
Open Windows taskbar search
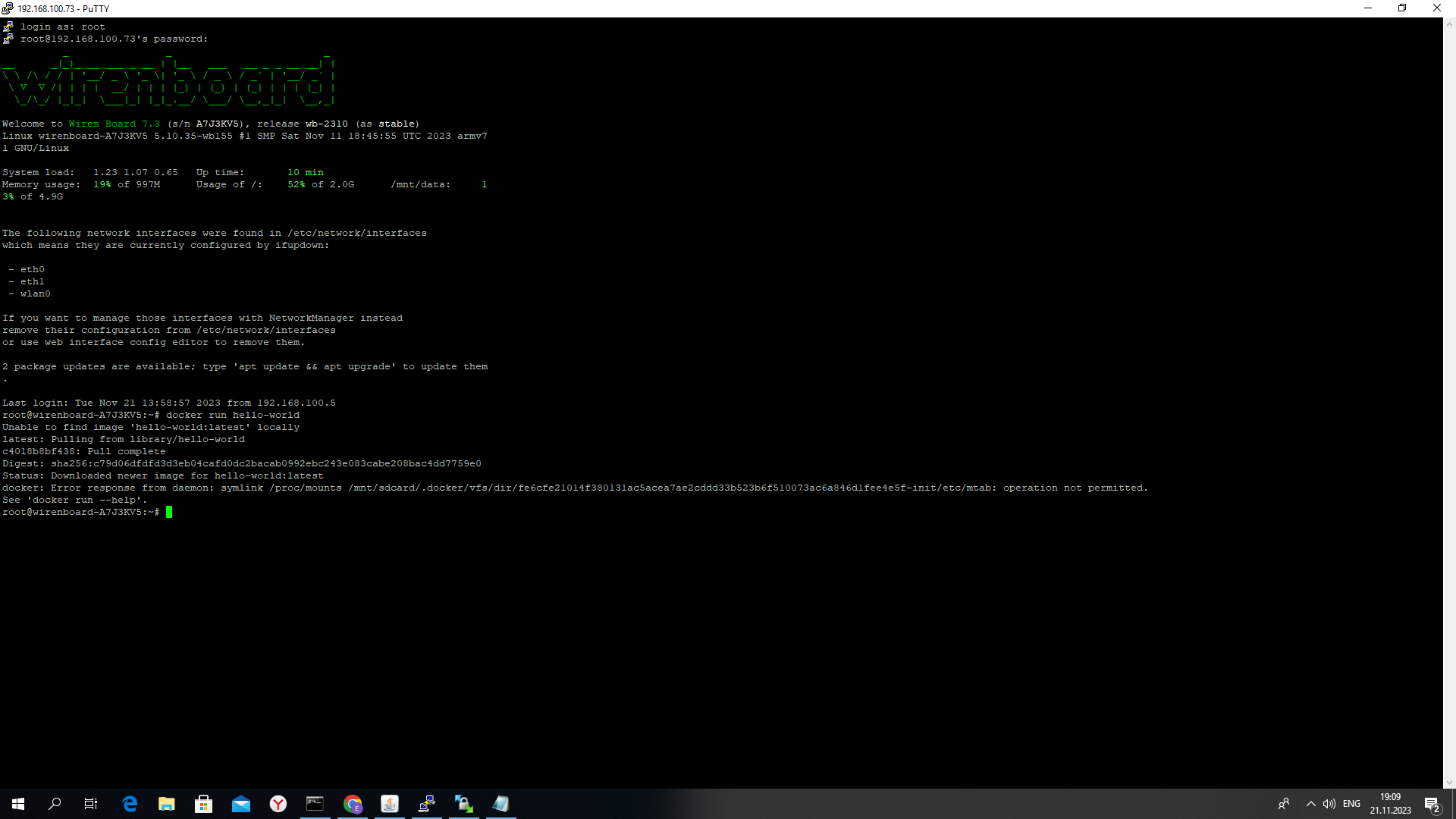55,804
